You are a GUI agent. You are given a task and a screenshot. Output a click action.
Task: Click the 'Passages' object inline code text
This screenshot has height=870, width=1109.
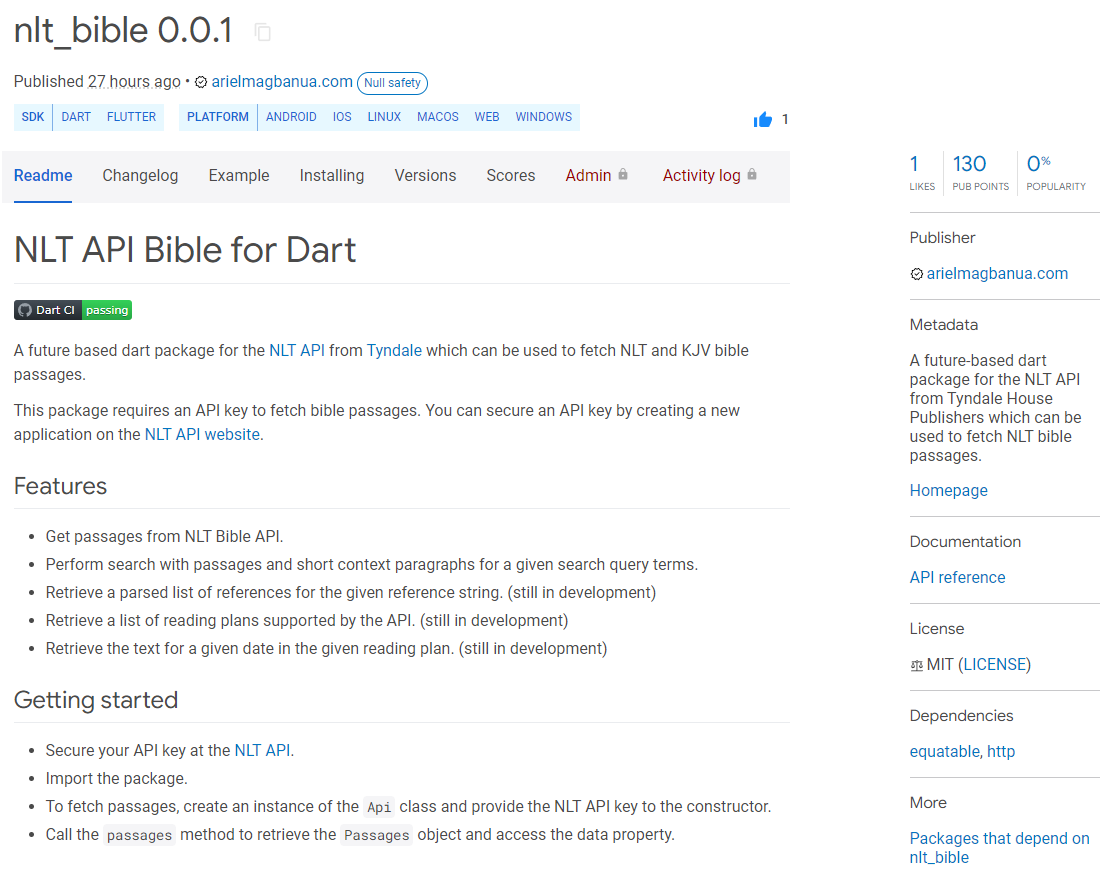tap(376, 836)
